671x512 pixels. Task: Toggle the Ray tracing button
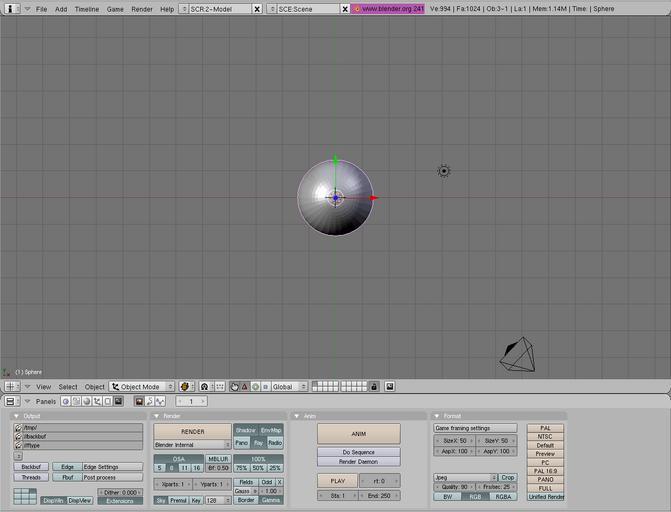(258, 442)
